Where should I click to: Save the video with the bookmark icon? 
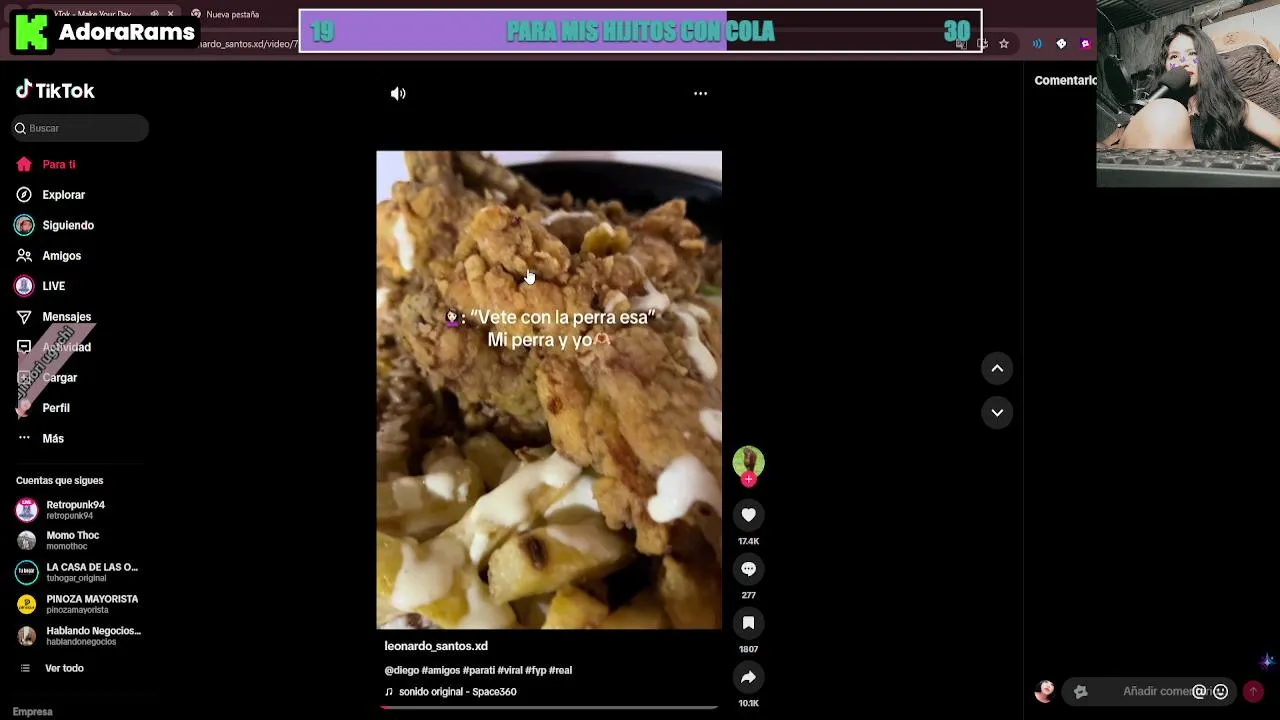pos(748,622)
